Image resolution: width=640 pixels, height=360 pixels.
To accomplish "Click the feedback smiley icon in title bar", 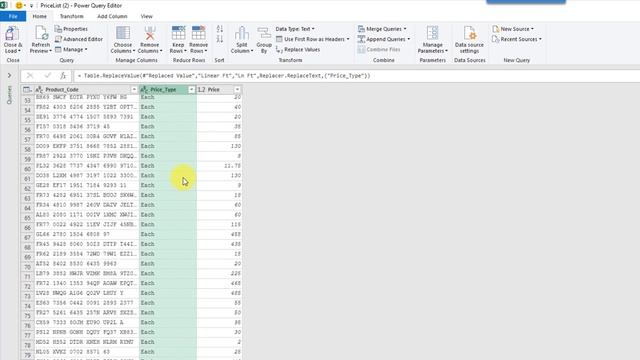I will click(x=19, y=6).
